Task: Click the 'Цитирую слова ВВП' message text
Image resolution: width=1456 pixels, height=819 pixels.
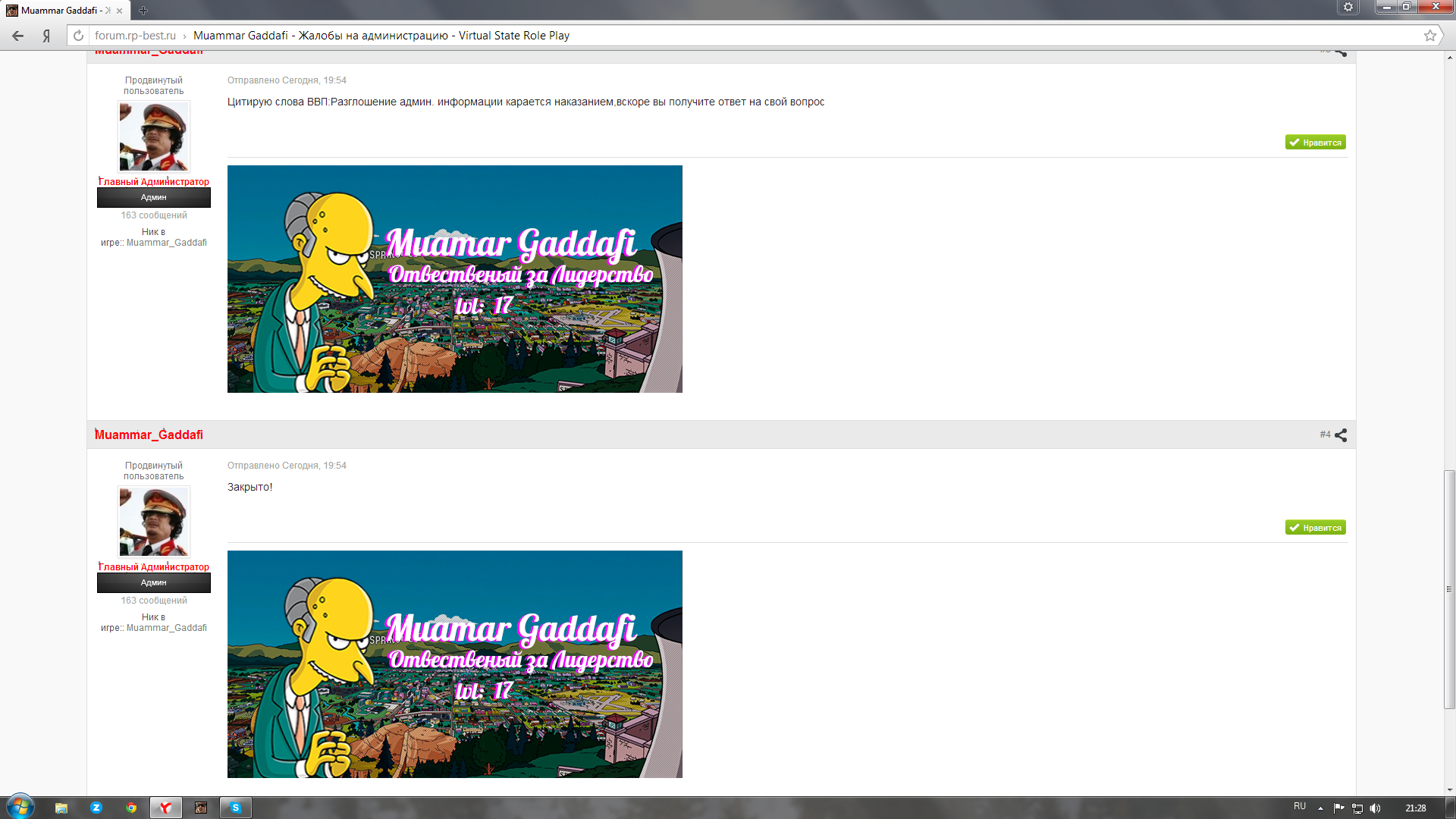Action: [x=526, y=102]
